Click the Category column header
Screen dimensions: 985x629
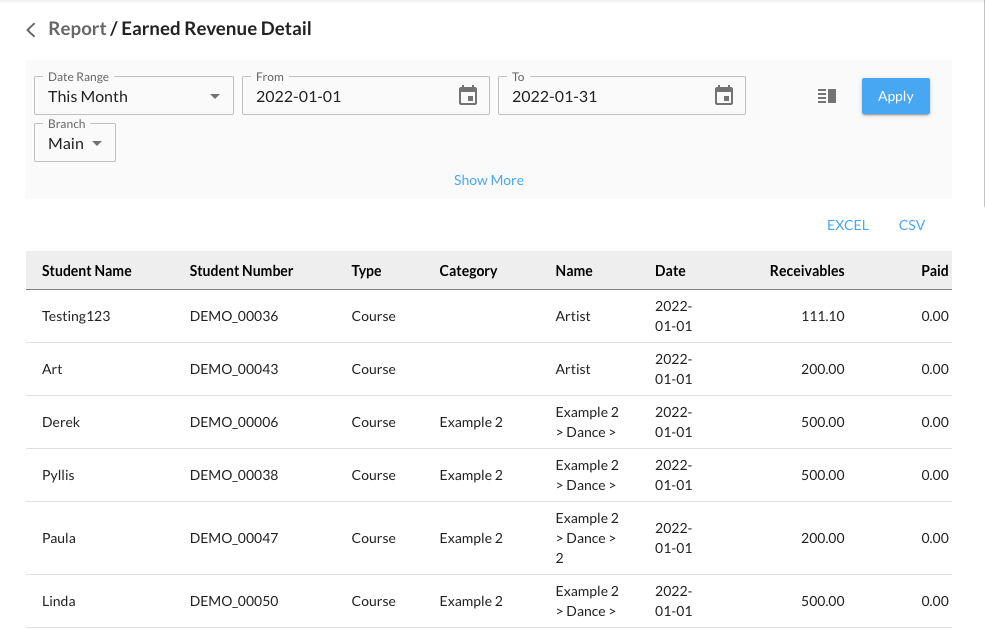(467, 271)
